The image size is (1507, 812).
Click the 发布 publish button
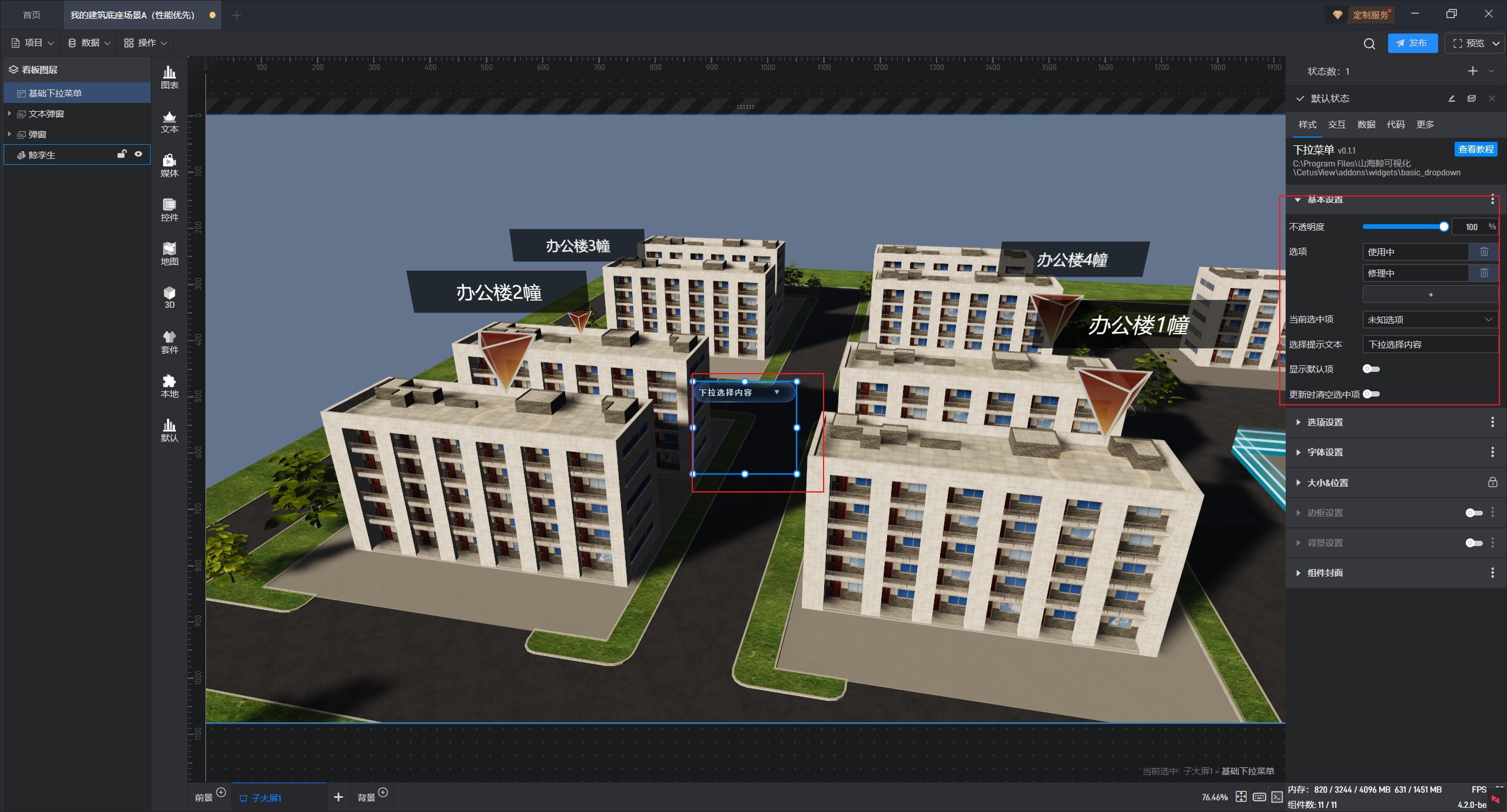1412,43
